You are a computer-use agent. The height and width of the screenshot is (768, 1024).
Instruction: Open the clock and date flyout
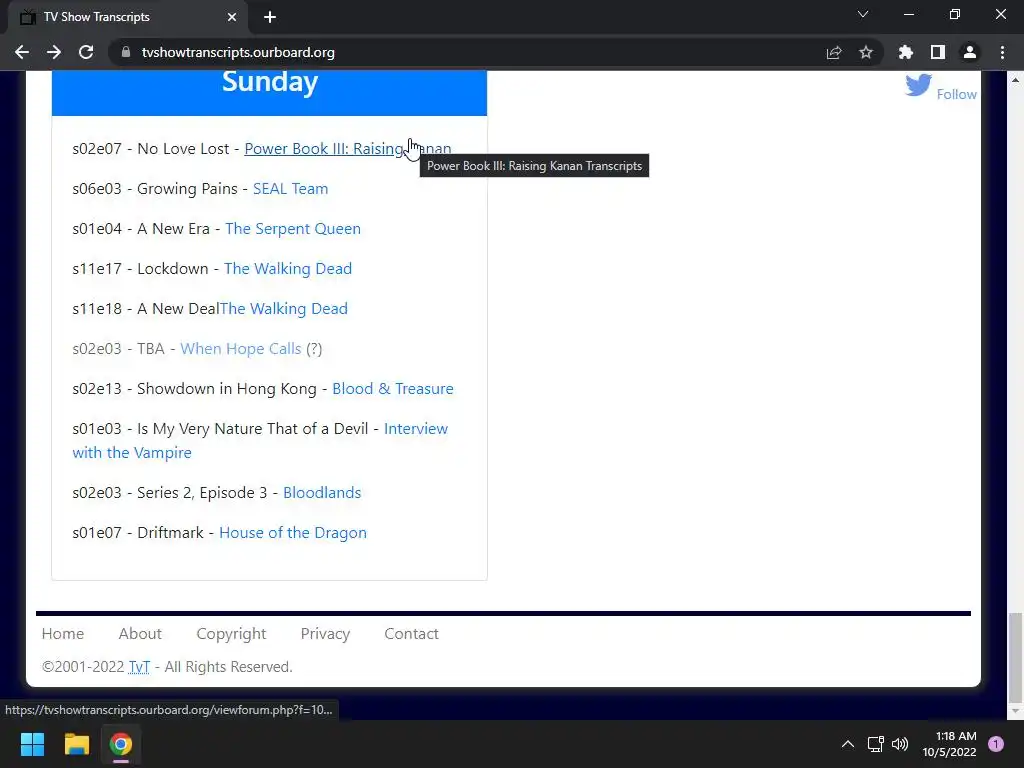pos(949,744)
